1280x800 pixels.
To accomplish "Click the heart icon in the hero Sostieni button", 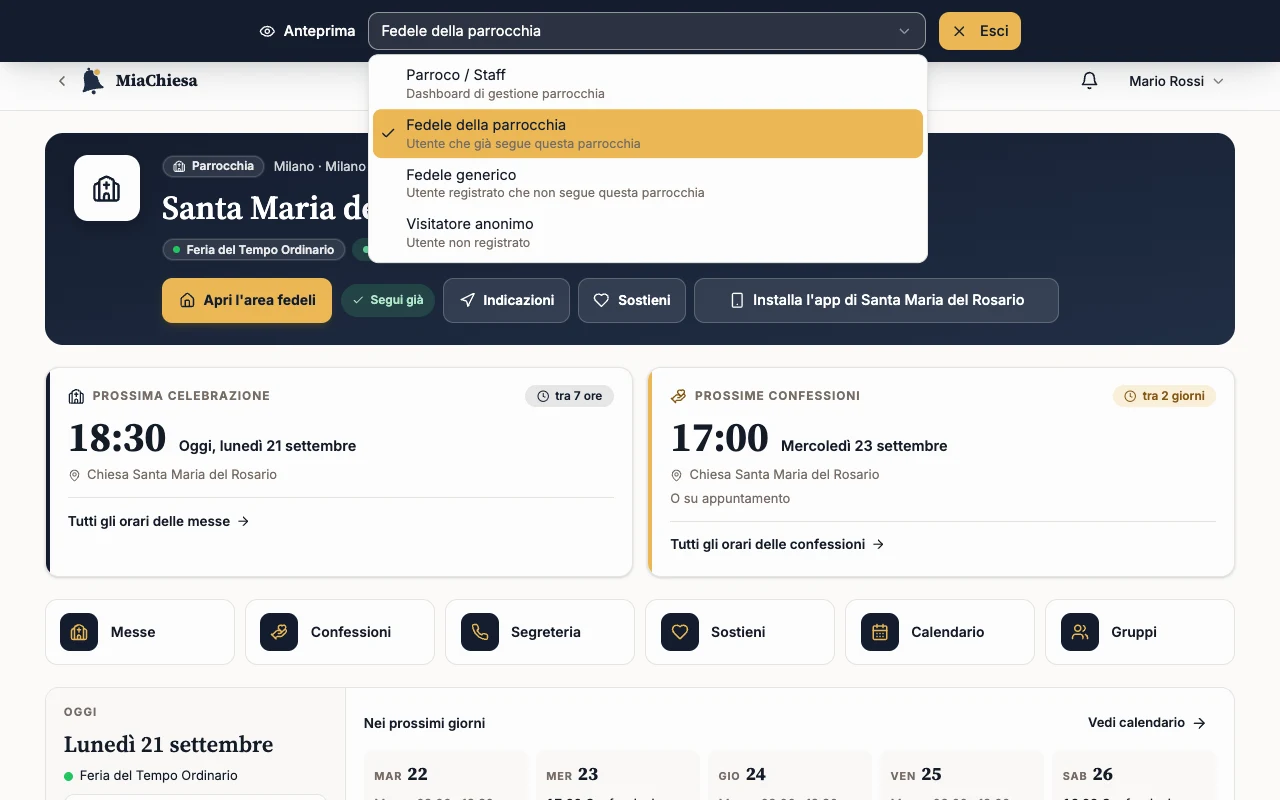I will pyautogui.click(x=601, y=300).
